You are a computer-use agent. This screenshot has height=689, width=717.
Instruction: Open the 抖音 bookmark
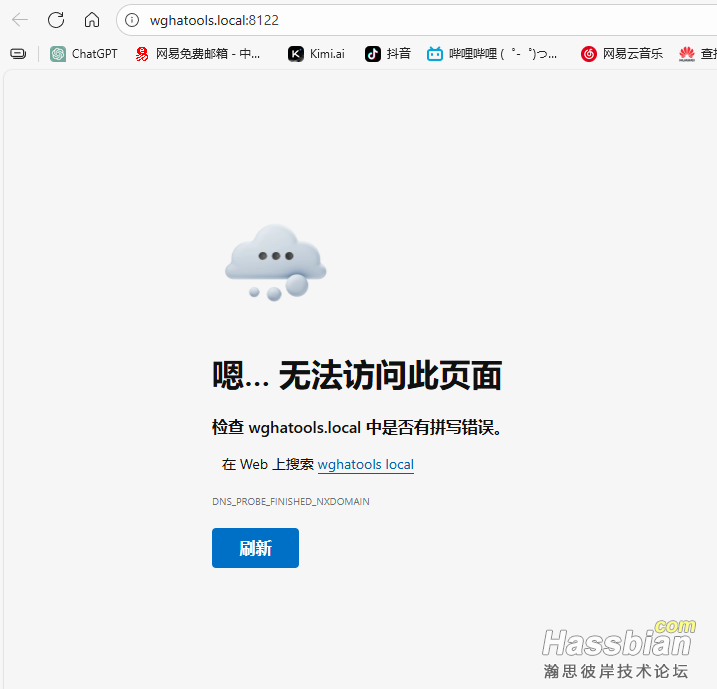click(388, 54)
